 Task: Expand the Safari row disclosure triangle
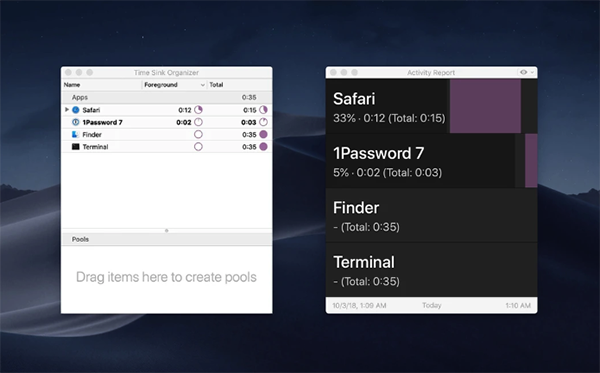[67, 110]
